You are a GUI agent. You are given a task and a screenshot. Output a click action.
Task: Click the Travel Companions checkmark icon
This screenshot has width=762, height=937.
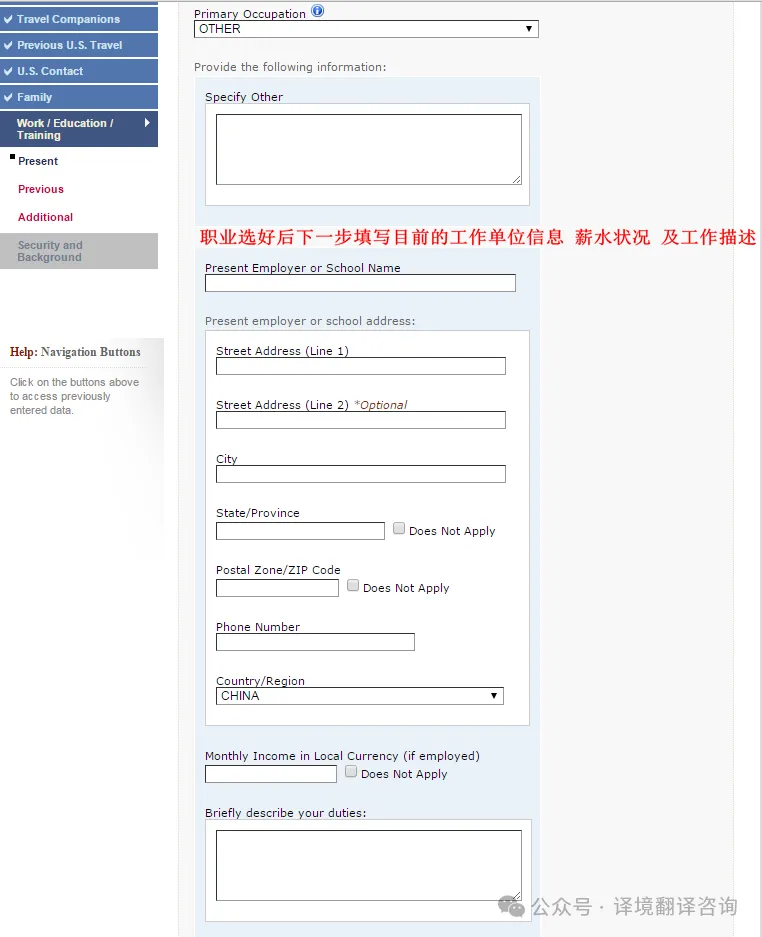point(8,19)
